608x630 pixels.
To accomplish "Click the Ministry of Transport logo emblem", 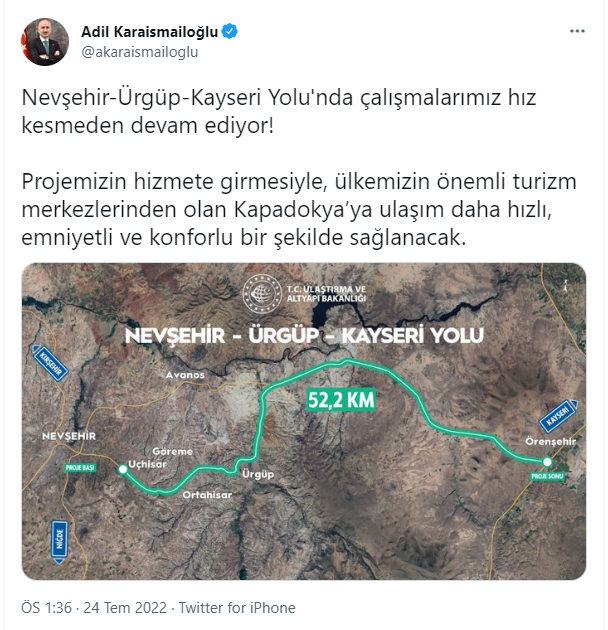I will click(x=262, y=294).
